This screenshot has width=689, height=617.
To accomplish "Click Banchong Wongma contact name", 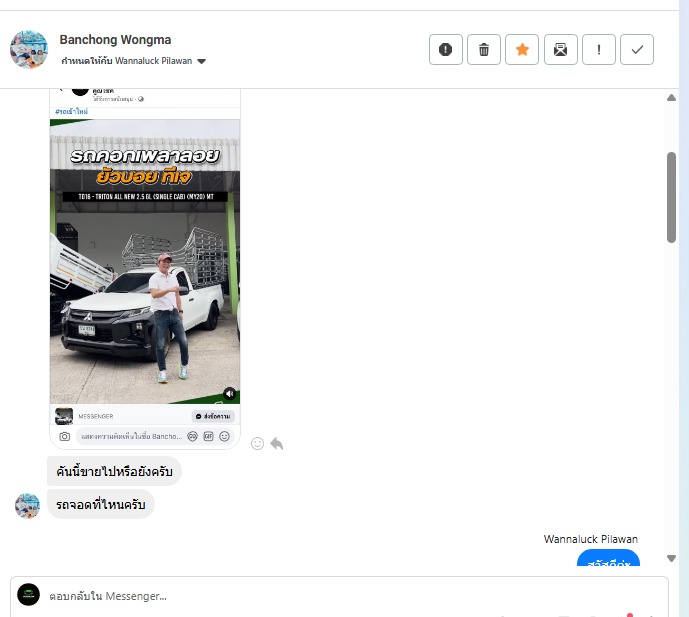I will 115,40.
